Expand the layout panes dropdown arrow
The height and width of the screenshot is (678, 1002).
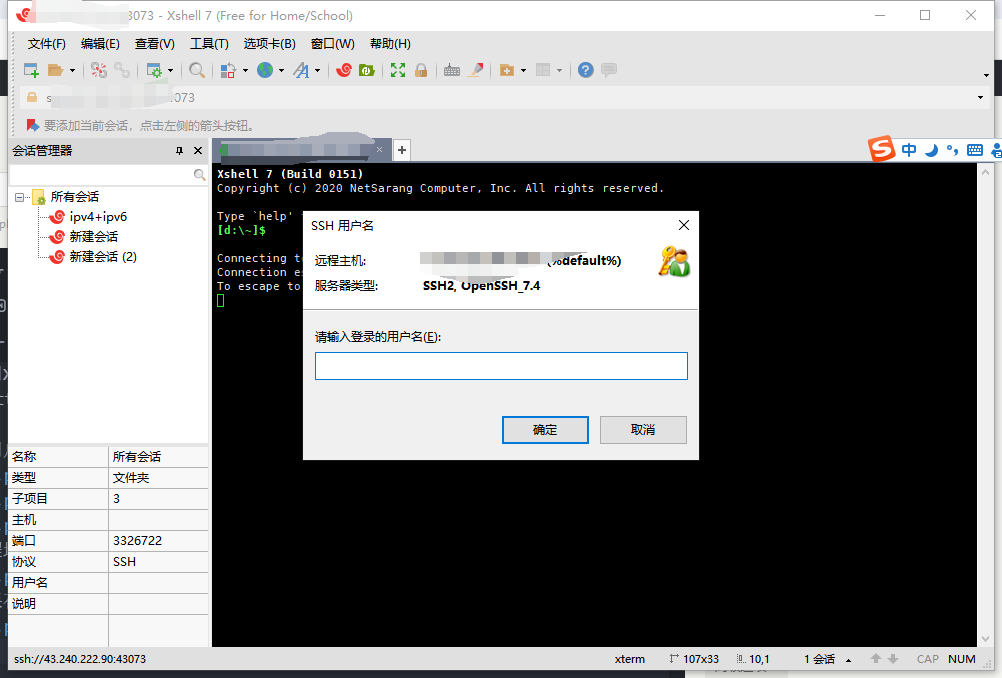tap(560, 70)
